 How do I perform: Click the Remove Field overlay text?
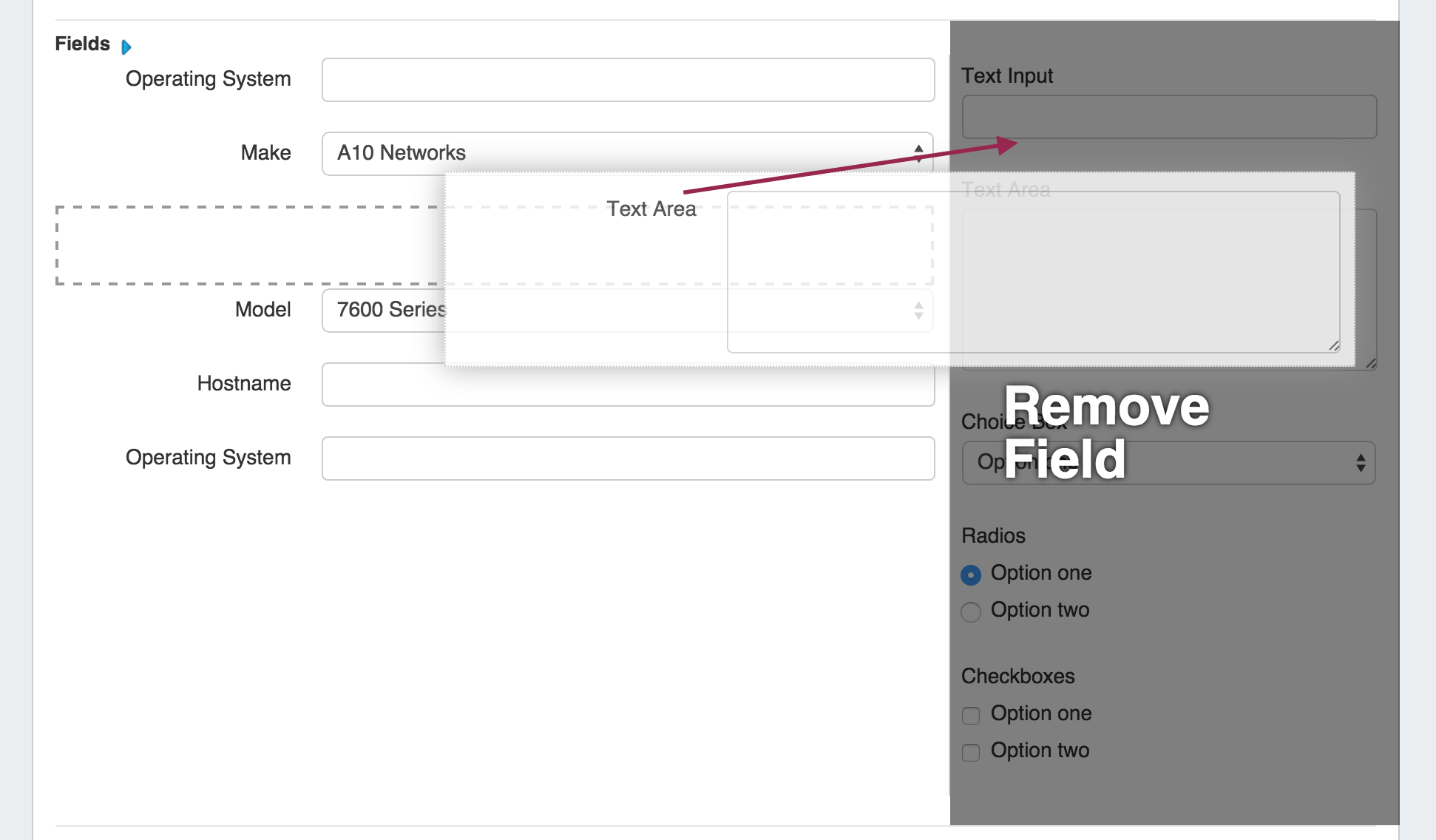[x=1105, y=433]
